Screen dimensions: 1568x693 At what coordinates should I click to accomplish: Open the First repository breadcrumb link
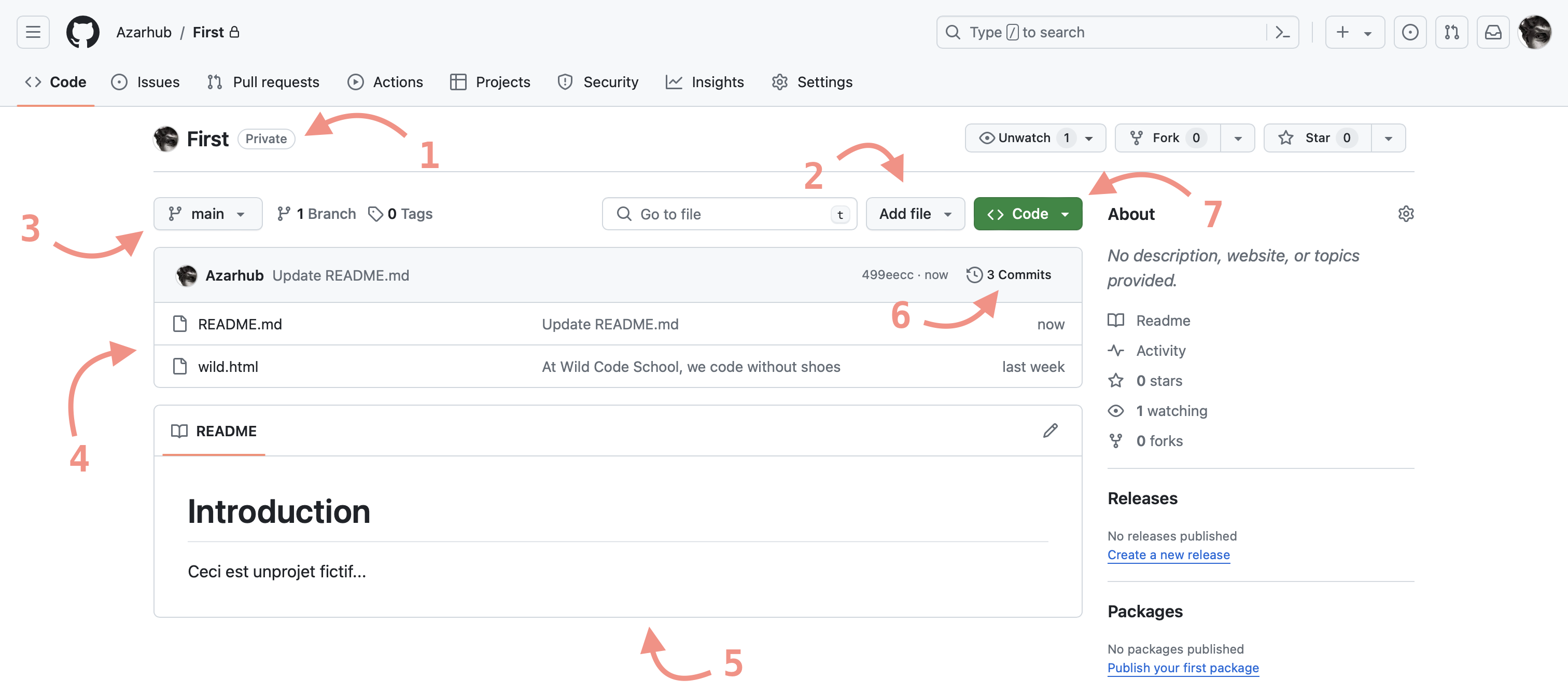208,32
